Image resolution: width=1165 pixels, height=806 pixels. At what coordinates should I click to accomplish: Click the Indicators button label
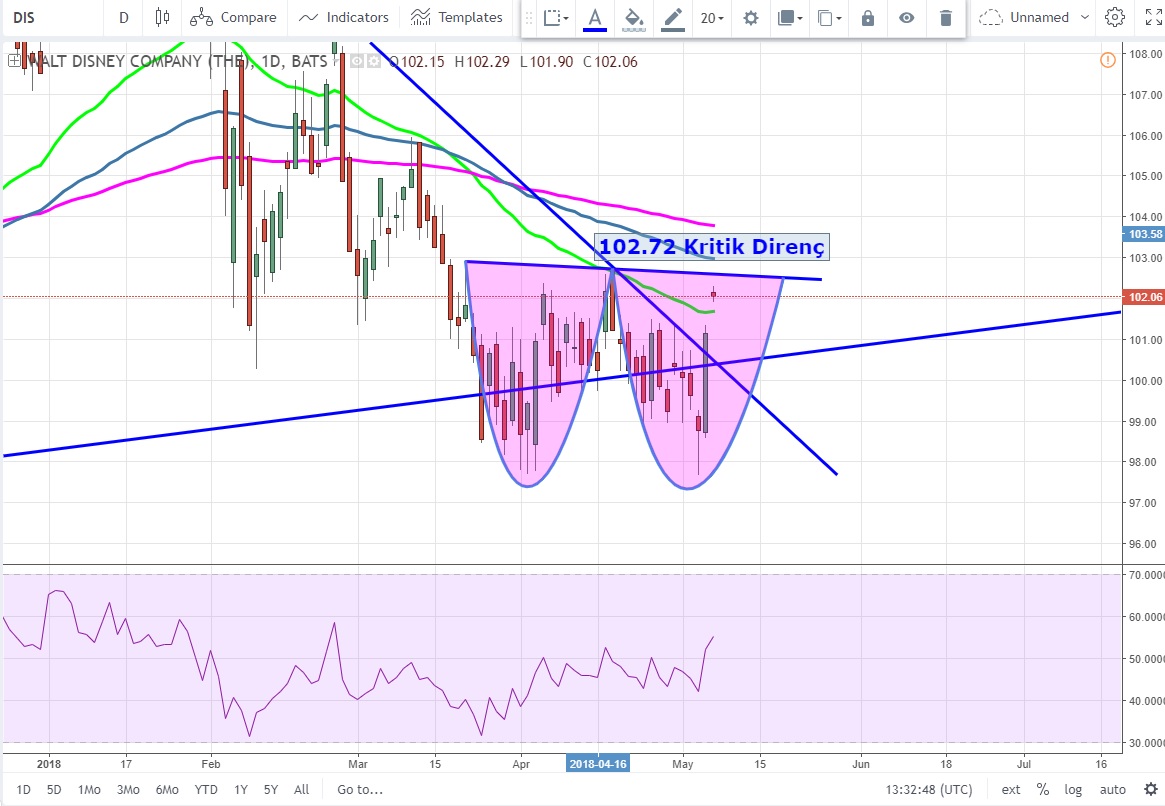pyautogui.click(x=357, y=17)
